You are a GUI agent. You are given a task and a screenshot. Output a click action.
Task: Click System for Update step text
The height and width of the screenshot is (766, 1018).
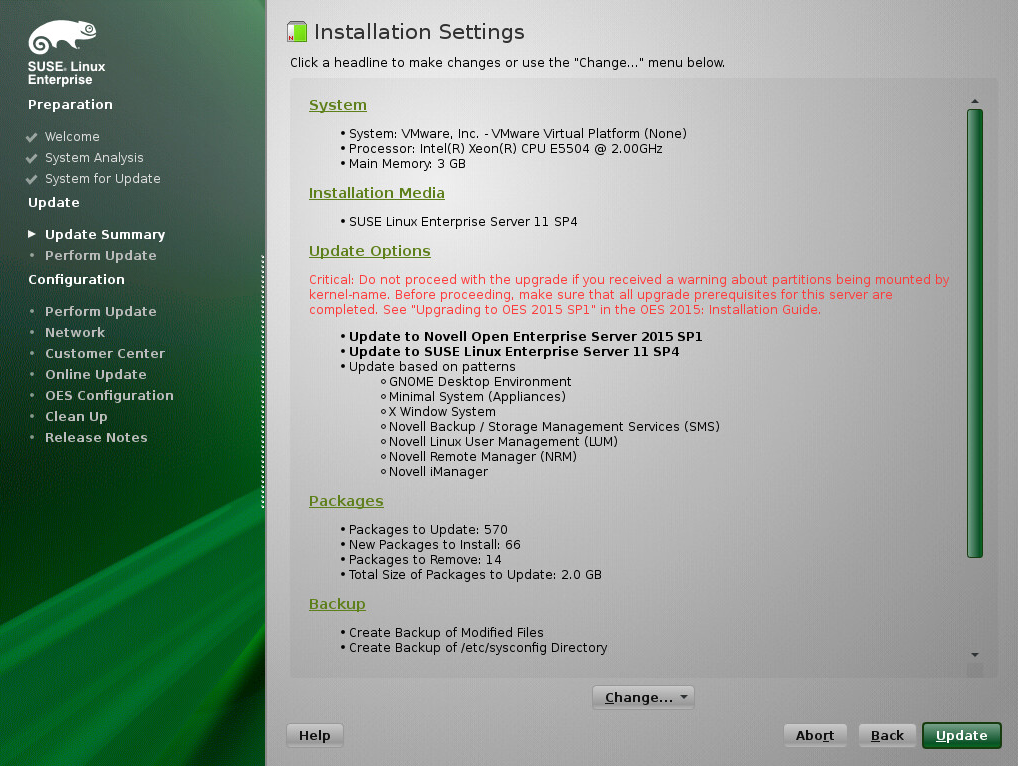click(103, 179)
